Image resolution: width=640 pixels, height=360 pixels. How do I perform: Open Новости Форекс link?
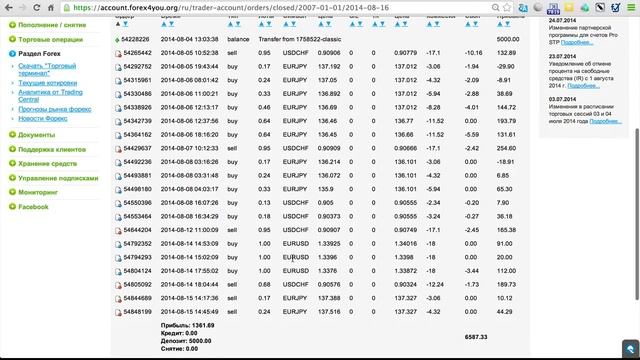[x=42, y=118]
